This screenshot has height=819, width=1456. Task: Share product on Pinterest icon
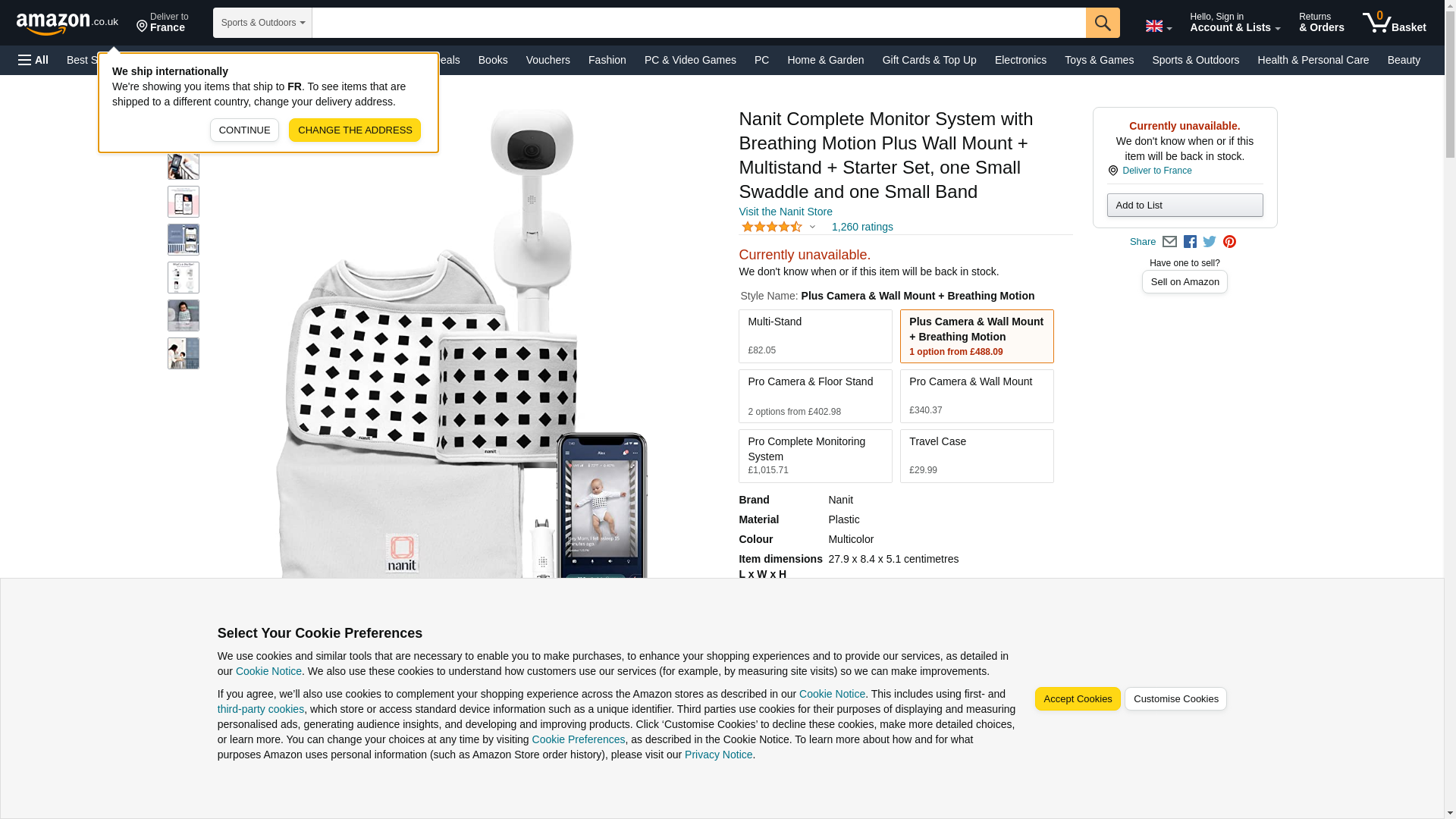pos(1228,242)
